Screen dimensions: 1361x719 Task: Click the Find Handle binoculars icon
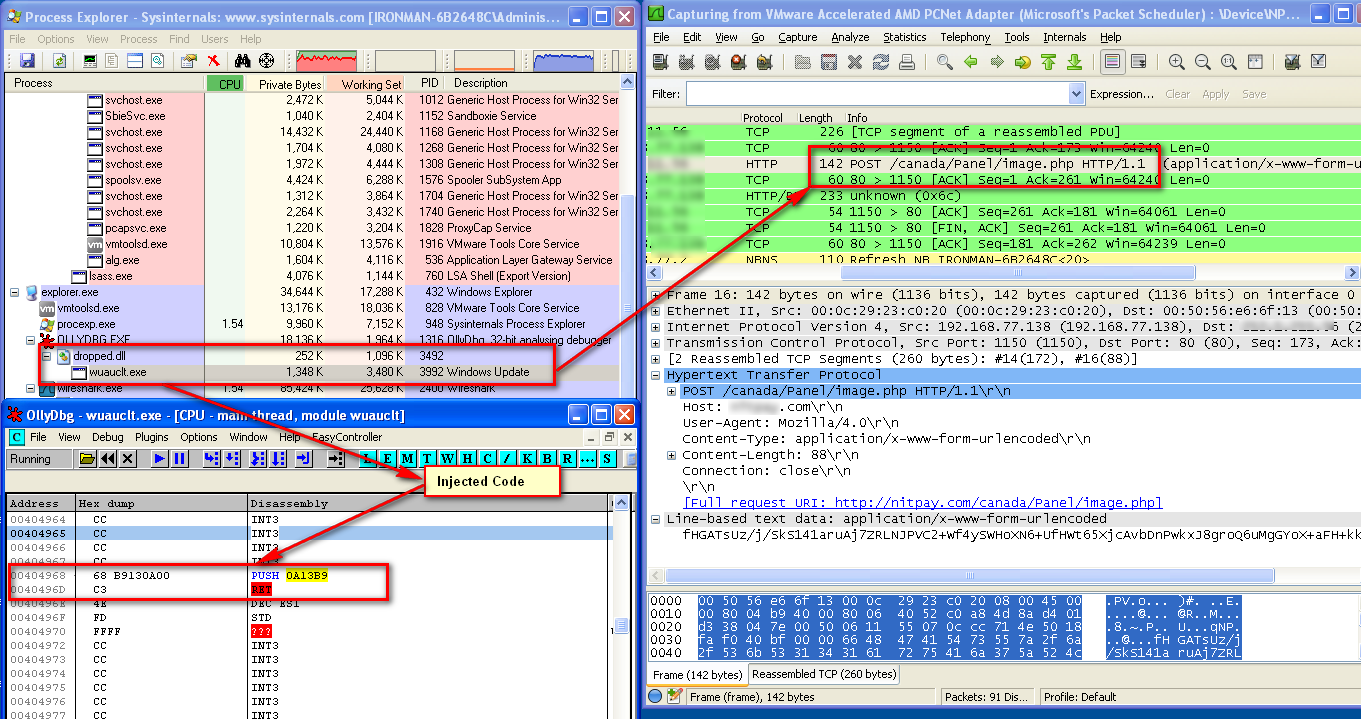[244, 61]
